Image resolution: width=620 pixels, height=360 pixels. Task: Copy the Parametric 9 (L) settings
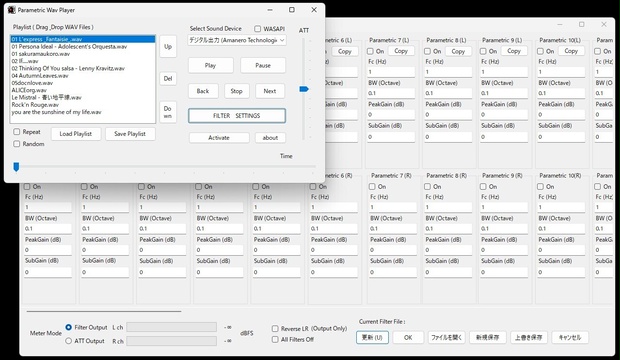coord(514,51)
